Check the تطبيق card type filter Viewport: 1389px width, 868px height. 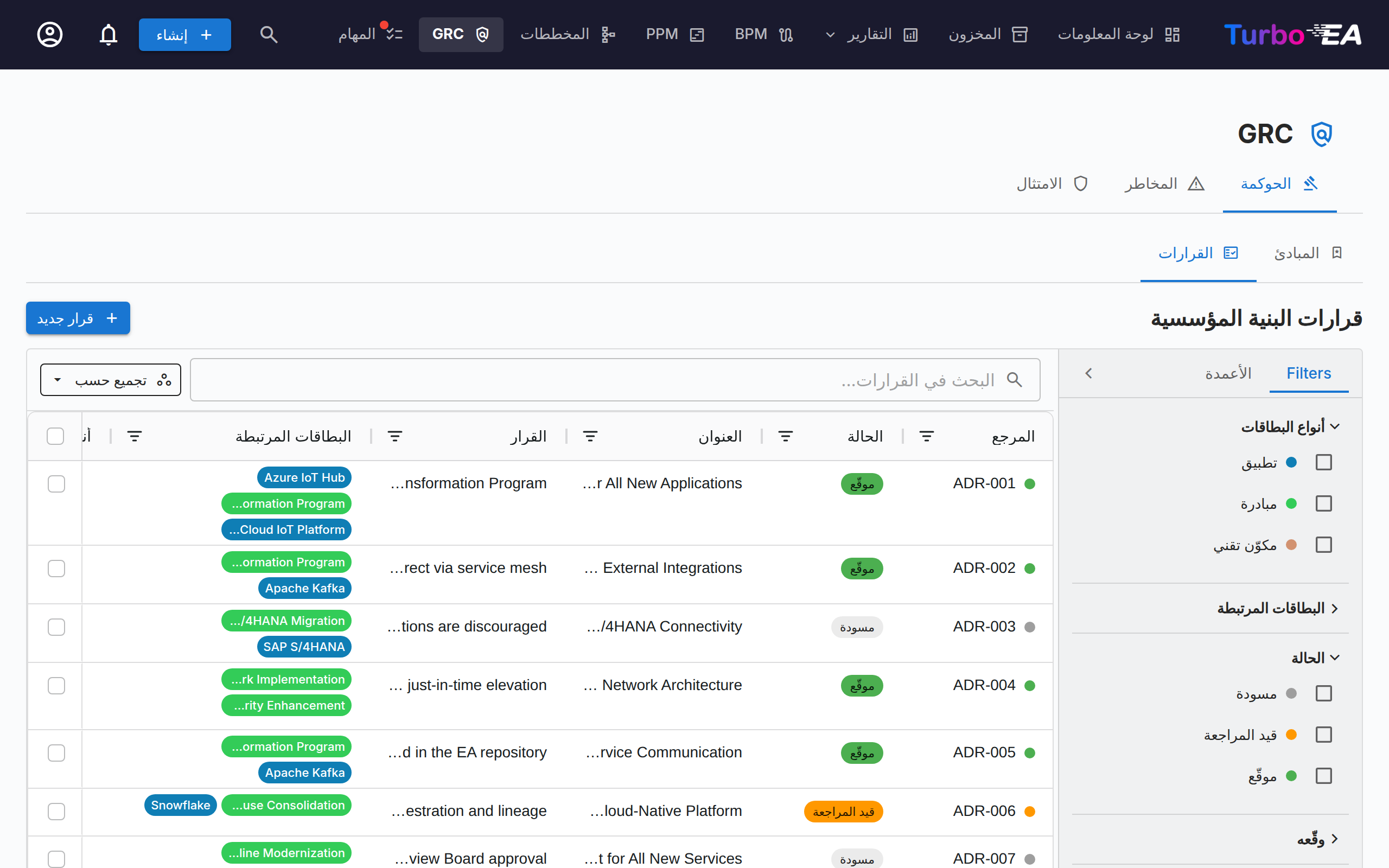coord(1323,462)
